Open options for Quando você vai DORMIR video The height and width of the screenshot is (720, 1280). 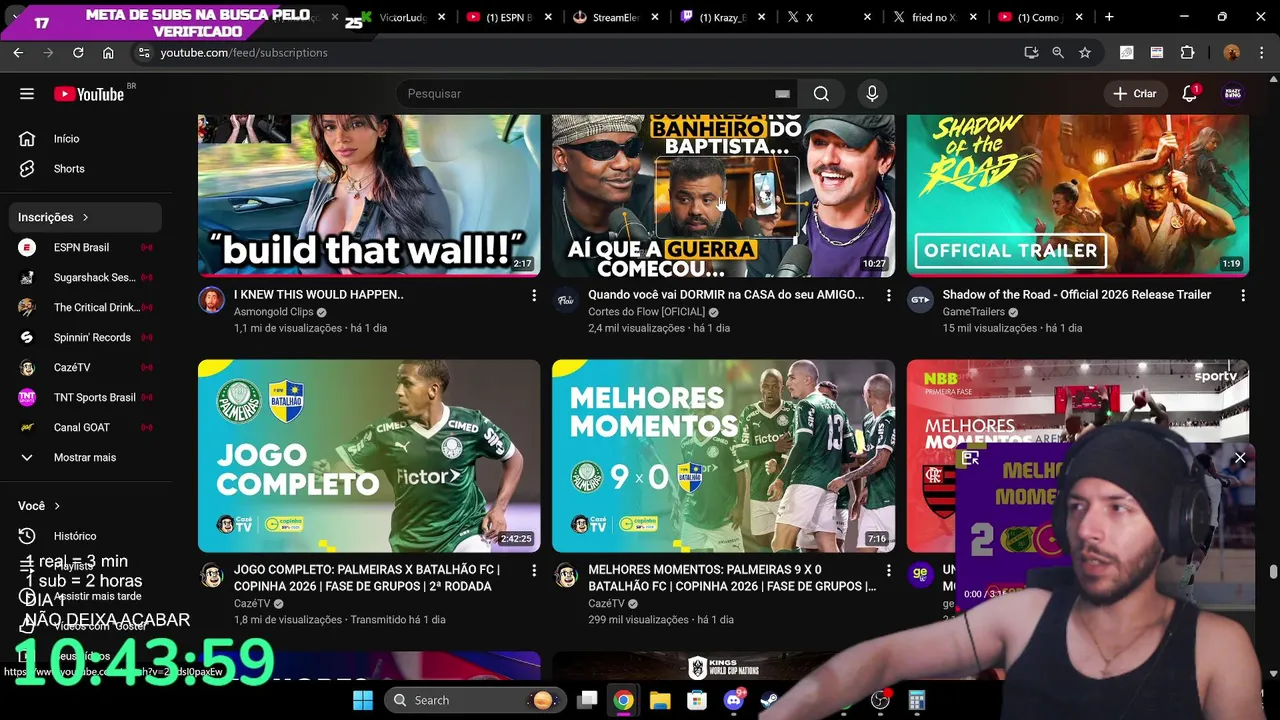pyautogui.click(x=888, y=296)
